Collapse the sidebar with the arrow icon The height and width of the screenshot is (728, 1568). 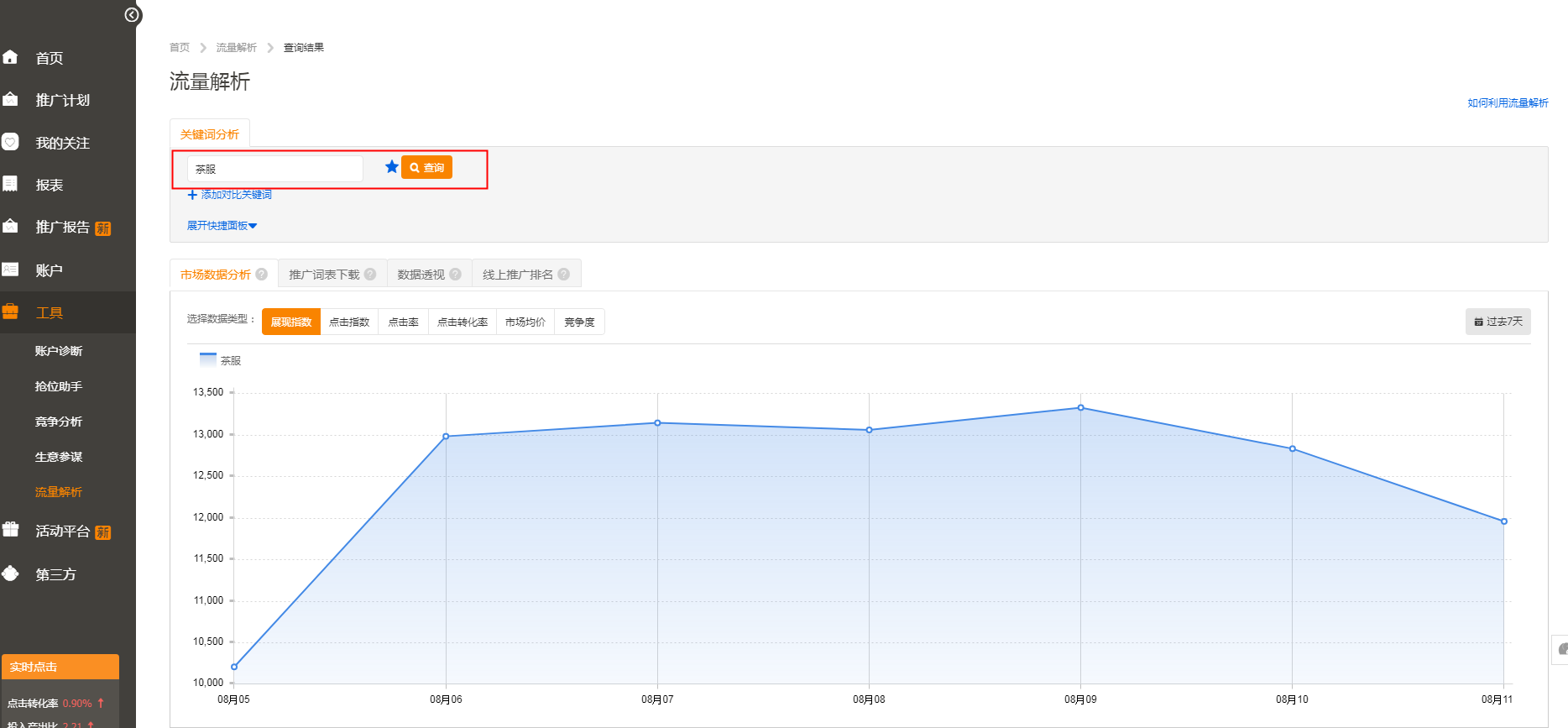point(131,15)
